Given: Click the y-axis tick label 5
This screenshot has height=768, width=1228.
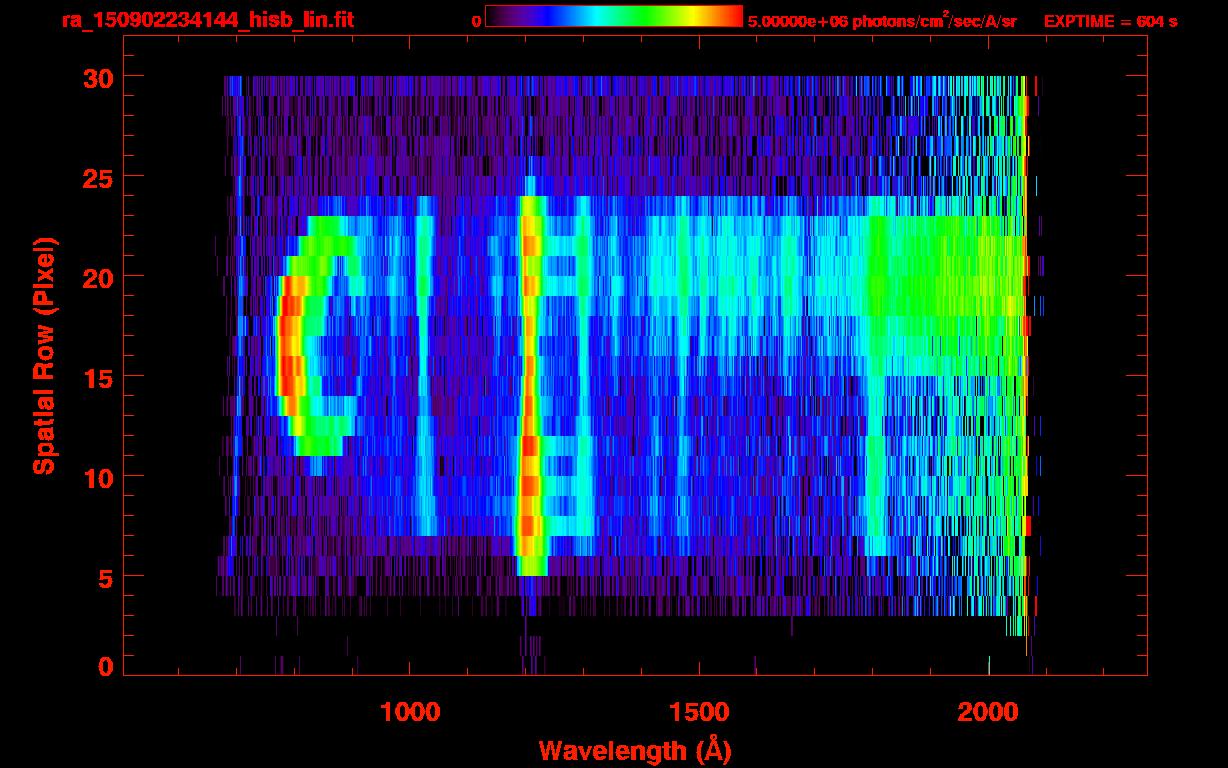Looking at the screenshot, I should click(106, 577).
